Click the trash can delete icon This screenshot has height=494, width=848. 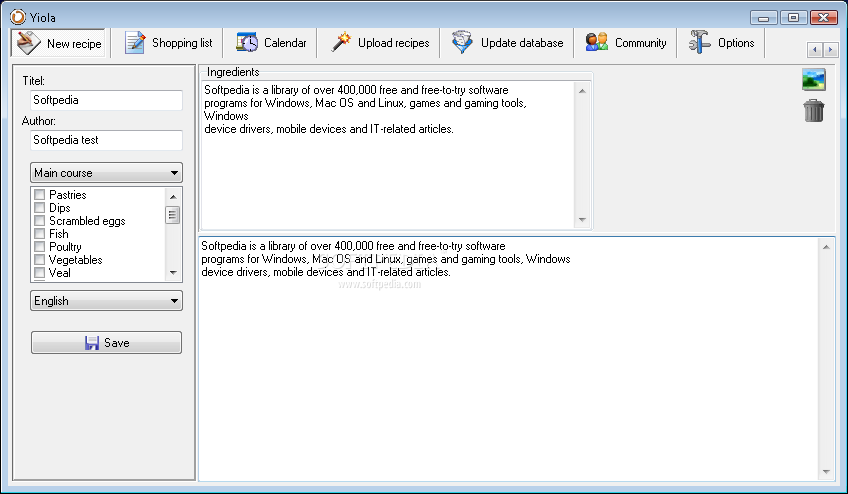click(x=813, y=111)
